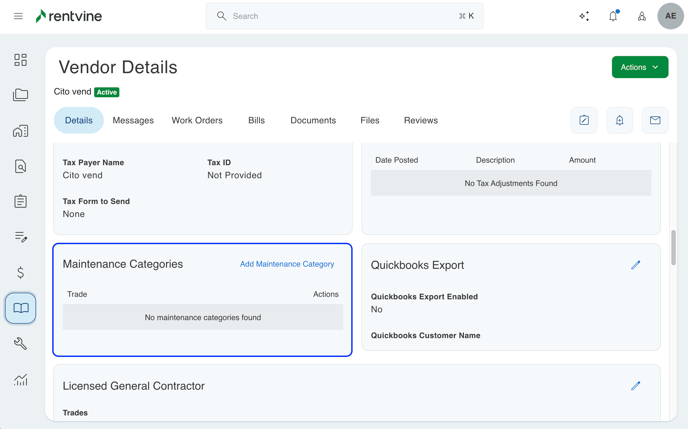Open the properties building icon in sidebar

(x=20, y=131)
